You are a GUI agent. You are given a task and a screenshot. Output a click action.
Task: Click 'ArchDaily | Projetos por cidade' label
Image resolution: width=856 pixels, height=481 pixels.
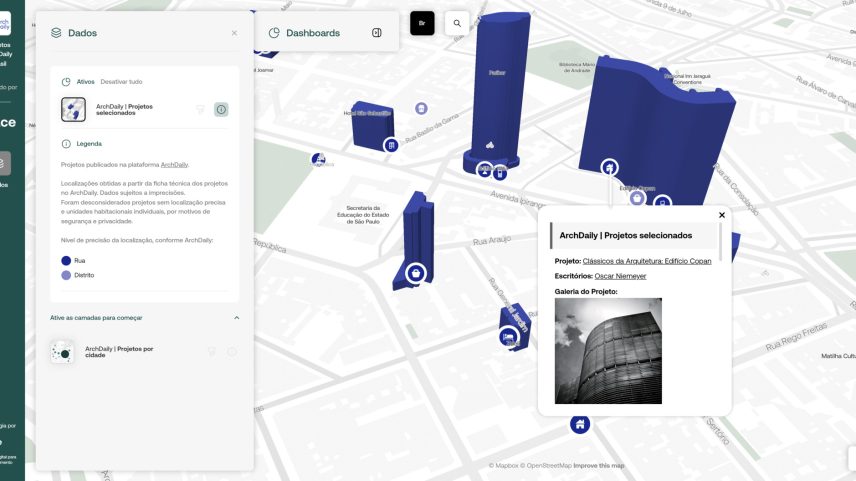point(119,352)
